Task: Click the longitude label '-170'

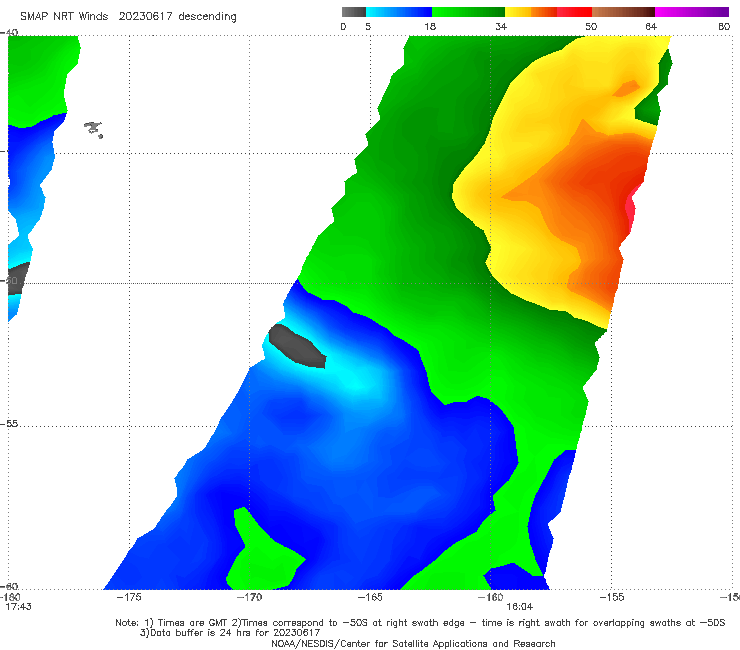Action: coord(249,597)
